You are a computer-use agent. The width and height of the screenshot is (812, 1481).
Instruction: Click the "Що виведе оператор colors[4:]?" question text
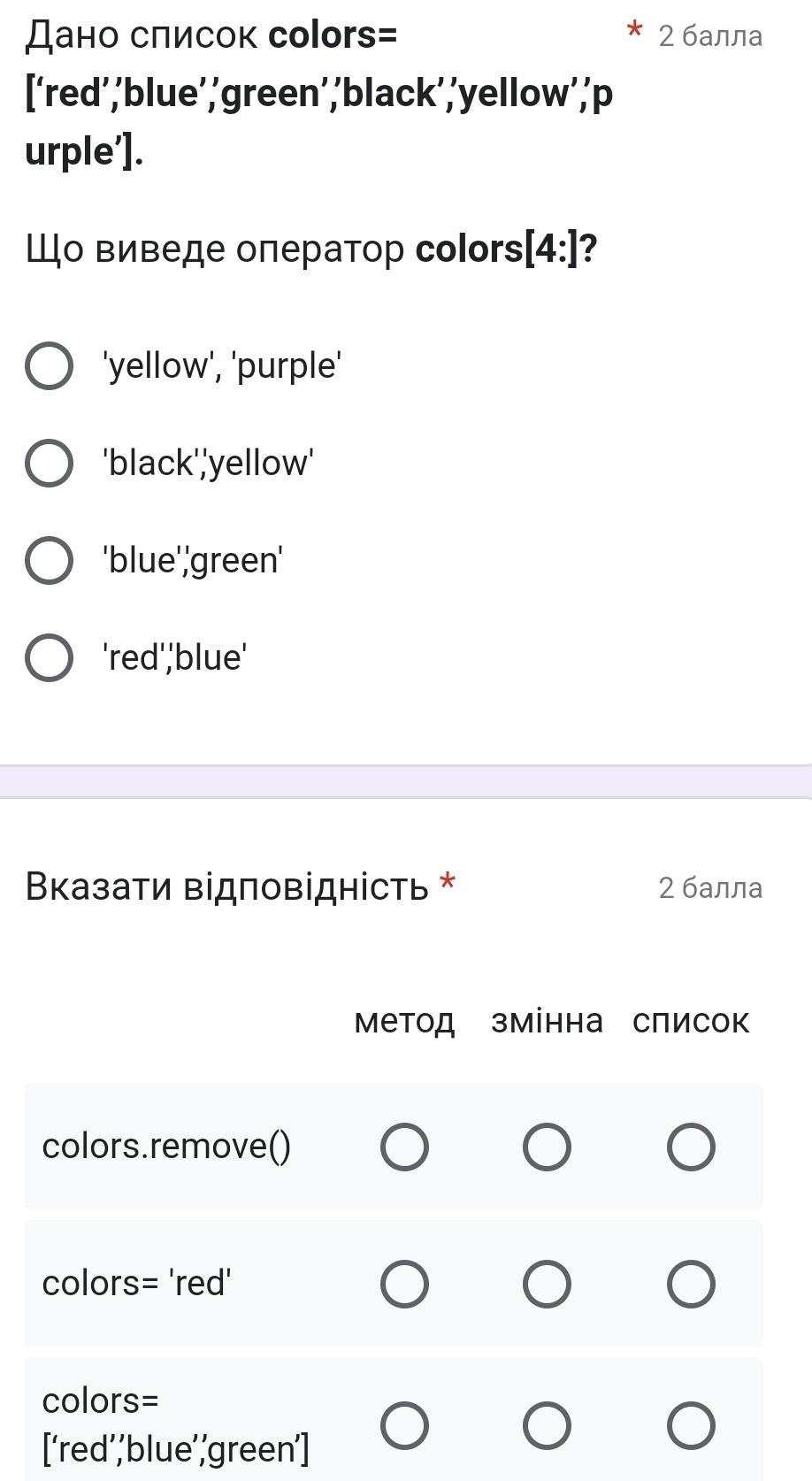tap(311, 249)
